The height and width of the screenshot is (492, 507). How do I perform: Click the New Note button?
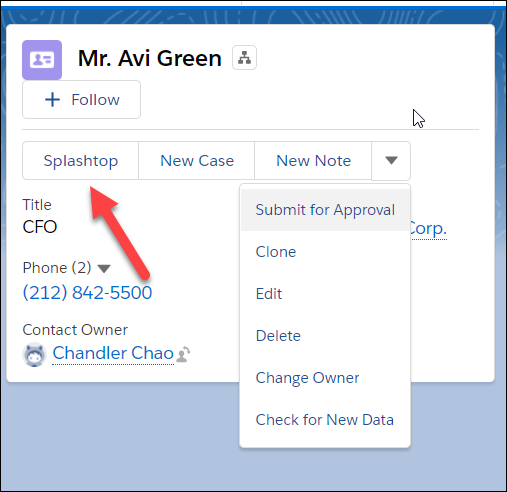pyautogui.click(x=313, y=161)
